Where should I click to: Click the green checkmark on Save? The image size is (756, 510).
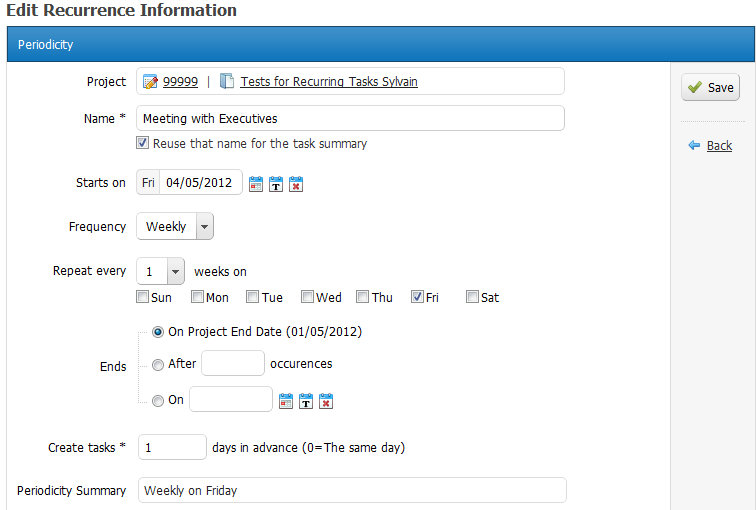(x=695, y=87)
